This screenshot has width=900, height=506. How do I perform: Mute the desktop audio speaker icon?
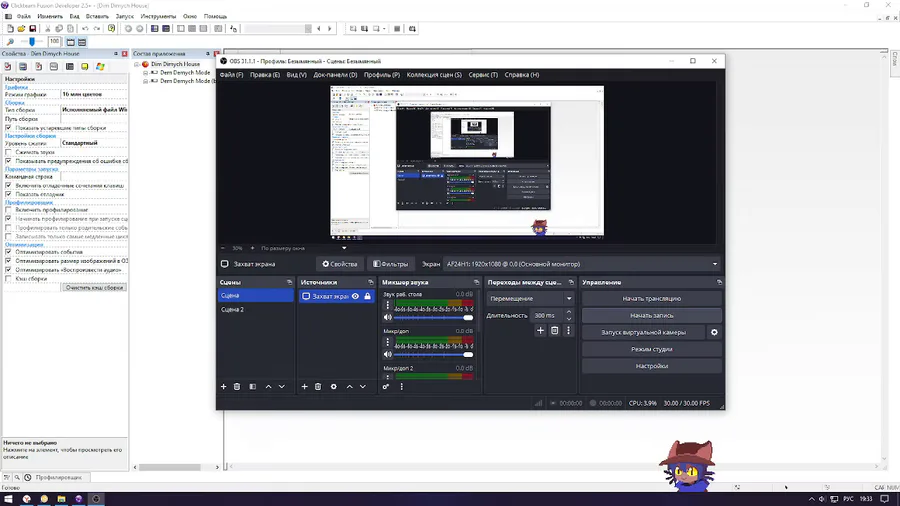tap(387, 317)
